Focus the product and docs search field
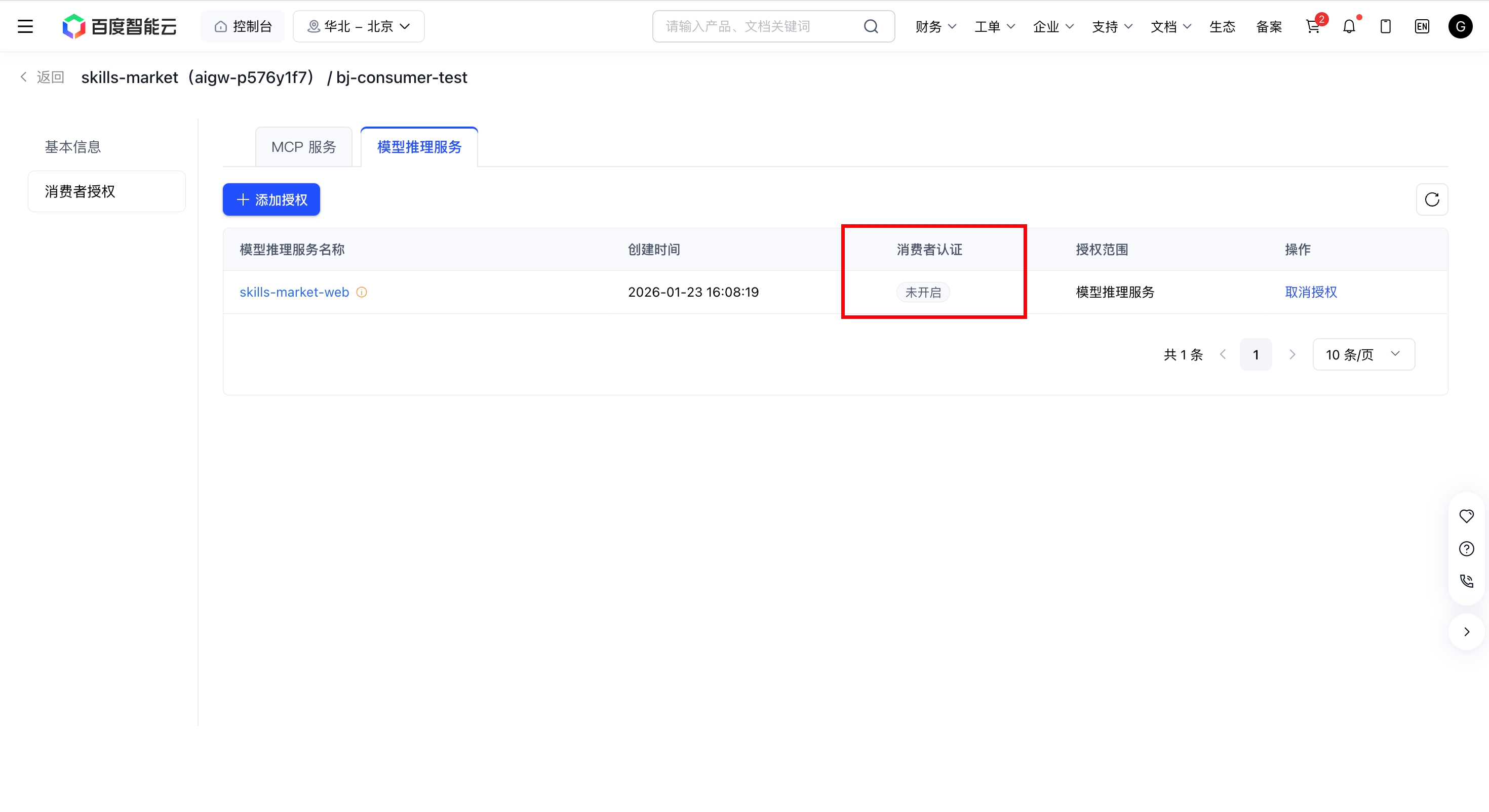Viewport: 1489px width, 812px height. coord(773,27)
